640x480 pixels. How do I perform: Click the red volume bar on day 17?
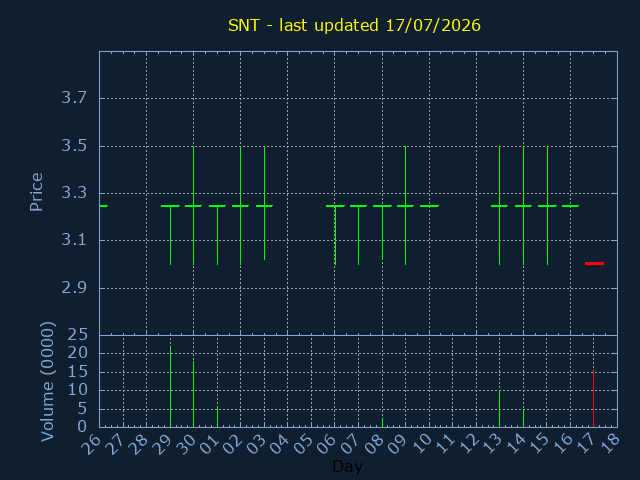pos(593,399)
